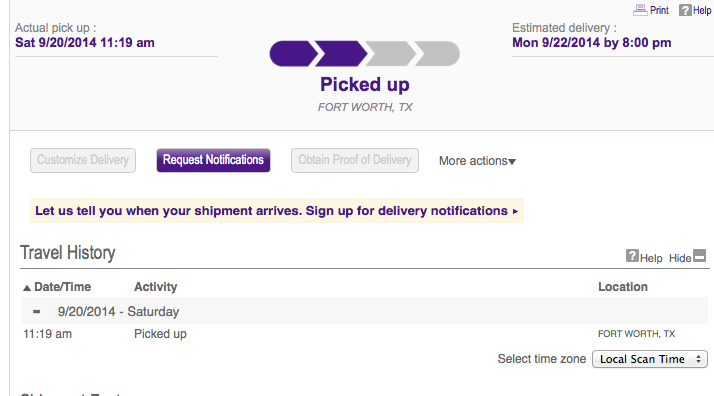Screen dimensions: 714x396
Task: Click the Activity column header
Action: (x=155, y=287)
